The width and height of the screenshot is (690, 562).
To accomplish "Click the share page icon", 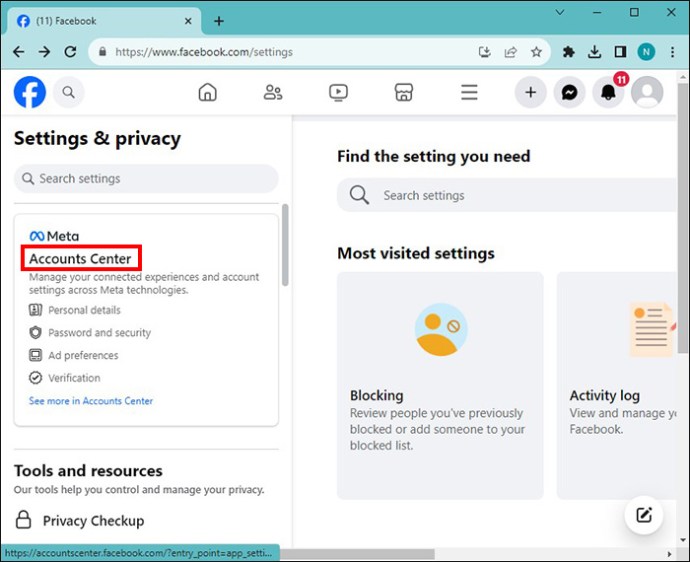I will [x=510, y=52].
